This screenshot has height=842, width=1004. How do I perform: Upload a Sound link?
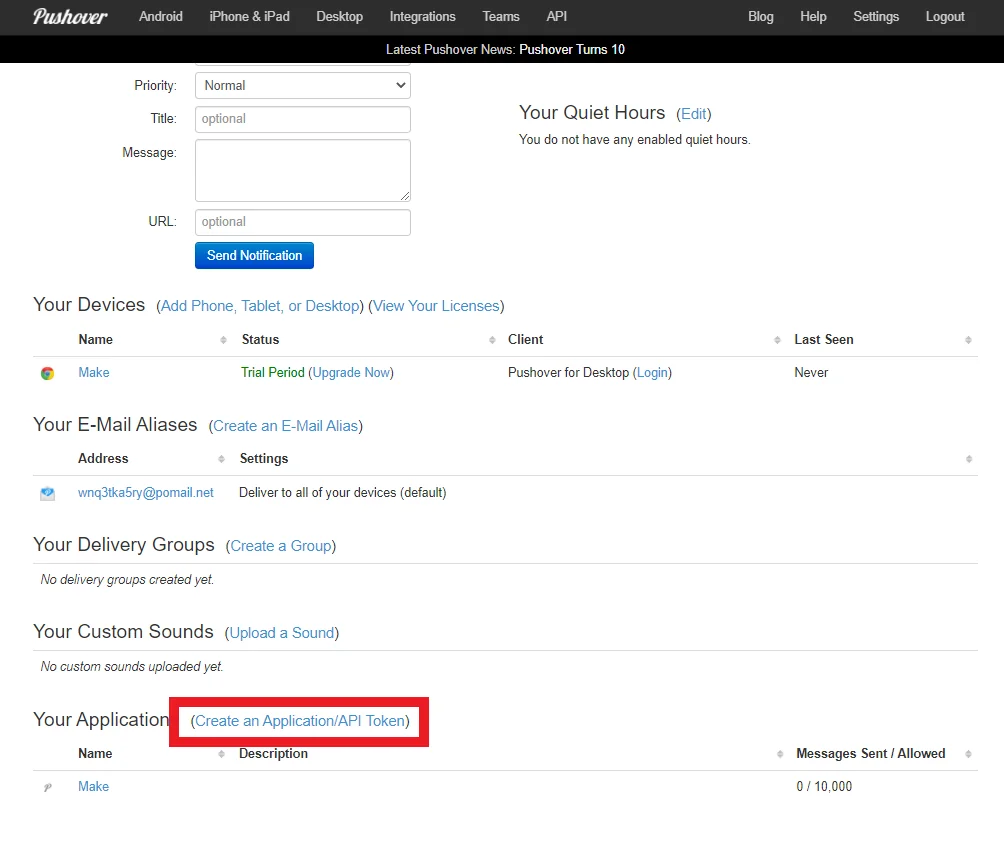(x=282, y=633)
